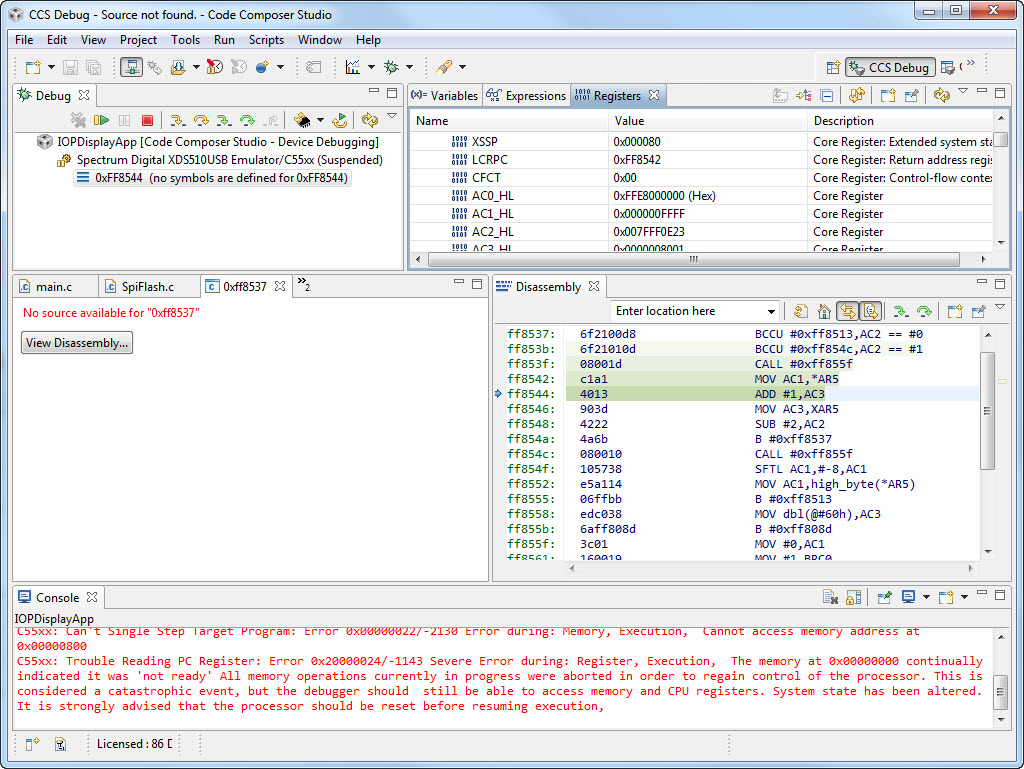Open the Debug view menu triangle

[392, 116]
